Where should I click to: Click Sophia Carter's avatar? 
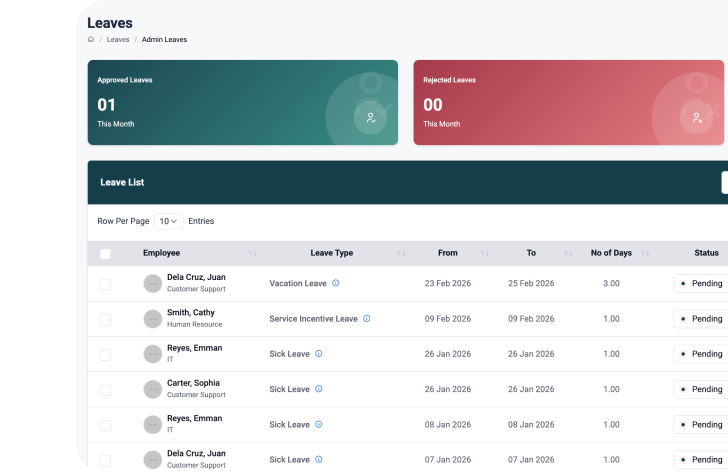pos(152,389)
